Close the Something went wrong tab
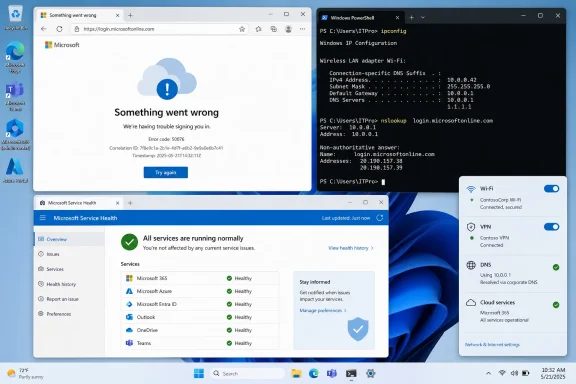Screen dimensions: 576x384 (x=118, y=15)
